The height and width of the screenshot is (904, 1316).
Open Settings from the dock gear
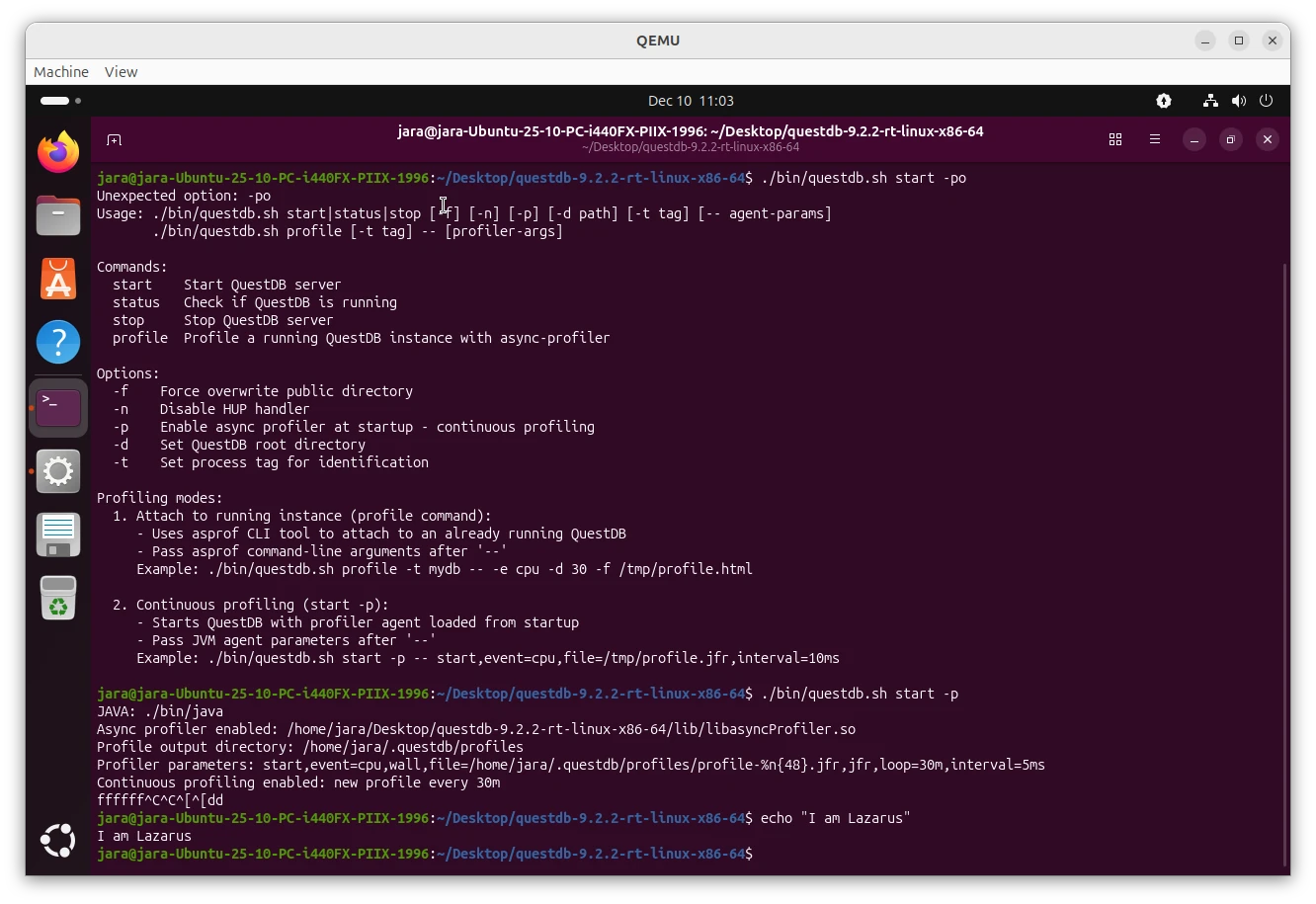pos(58,471)
